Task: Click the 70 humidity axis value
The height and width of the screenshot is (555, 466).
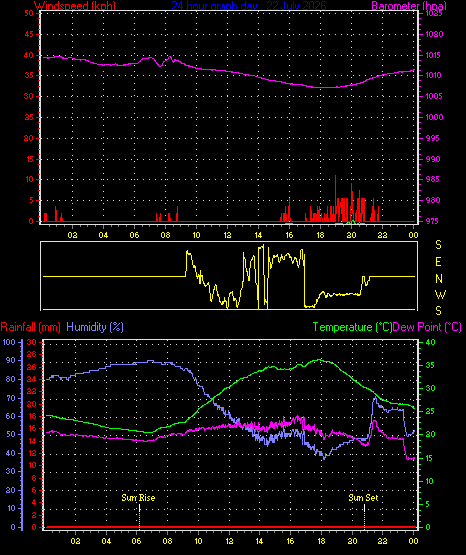Action: [x=11, y=398]
